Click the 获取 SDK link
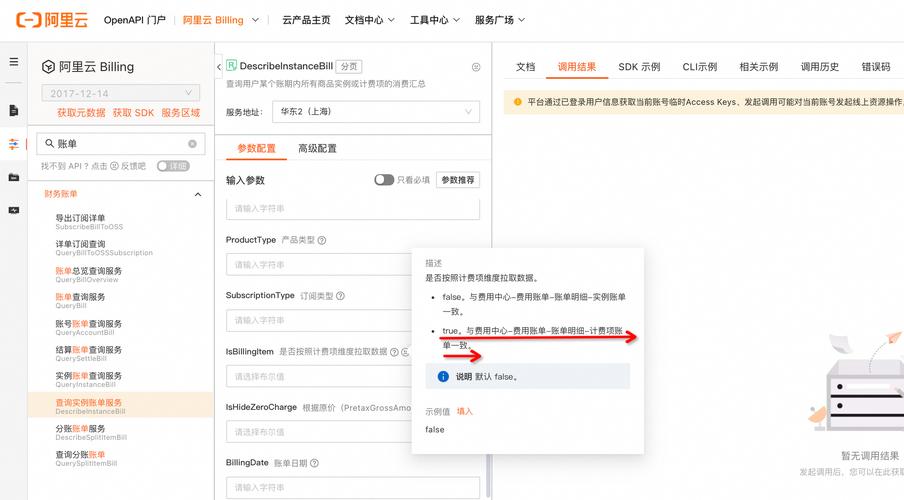Screen dimensions: 904x500 (133, 113)
